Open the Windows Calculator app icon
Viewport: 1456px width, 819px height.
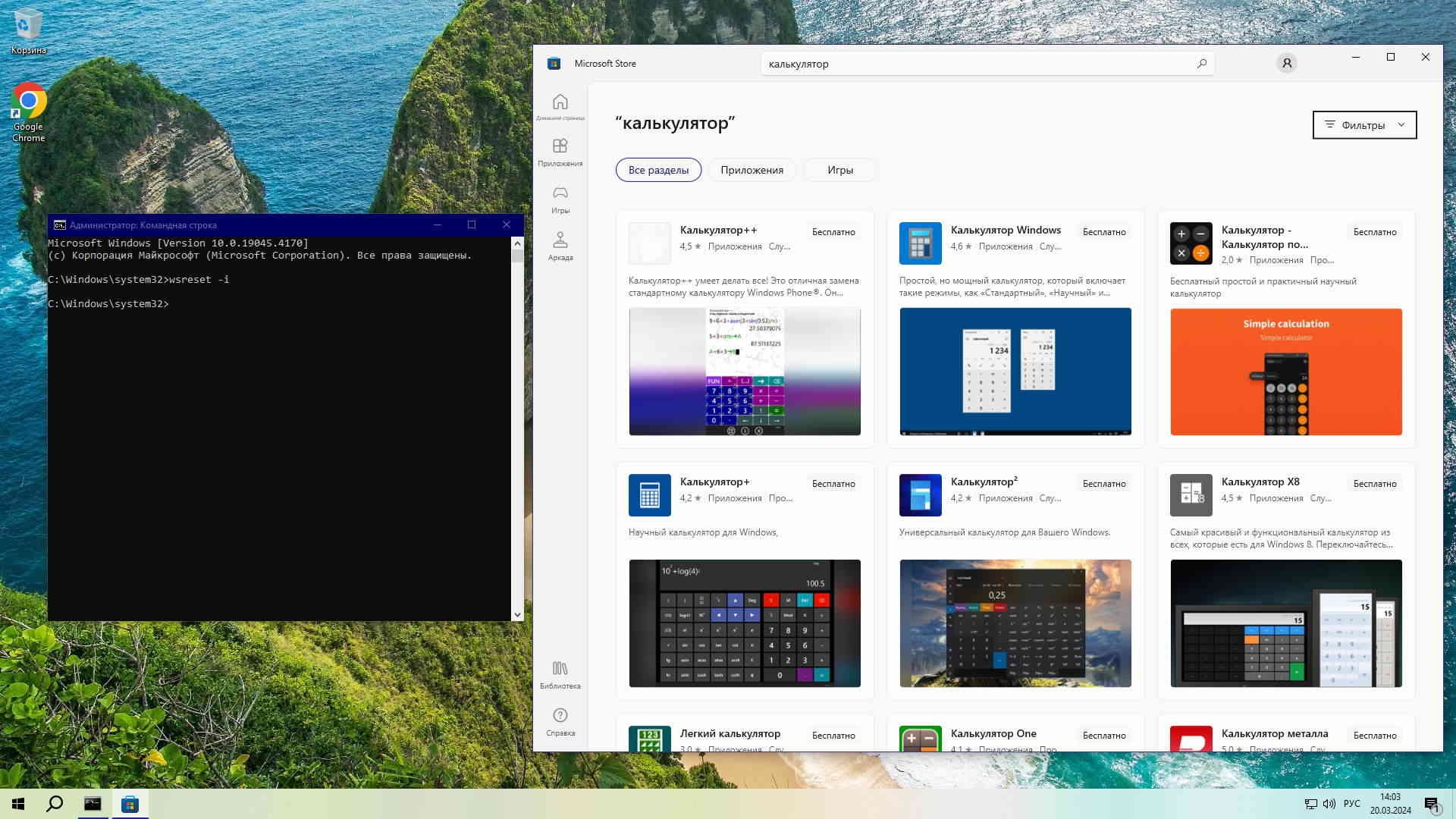click(920, 243)
